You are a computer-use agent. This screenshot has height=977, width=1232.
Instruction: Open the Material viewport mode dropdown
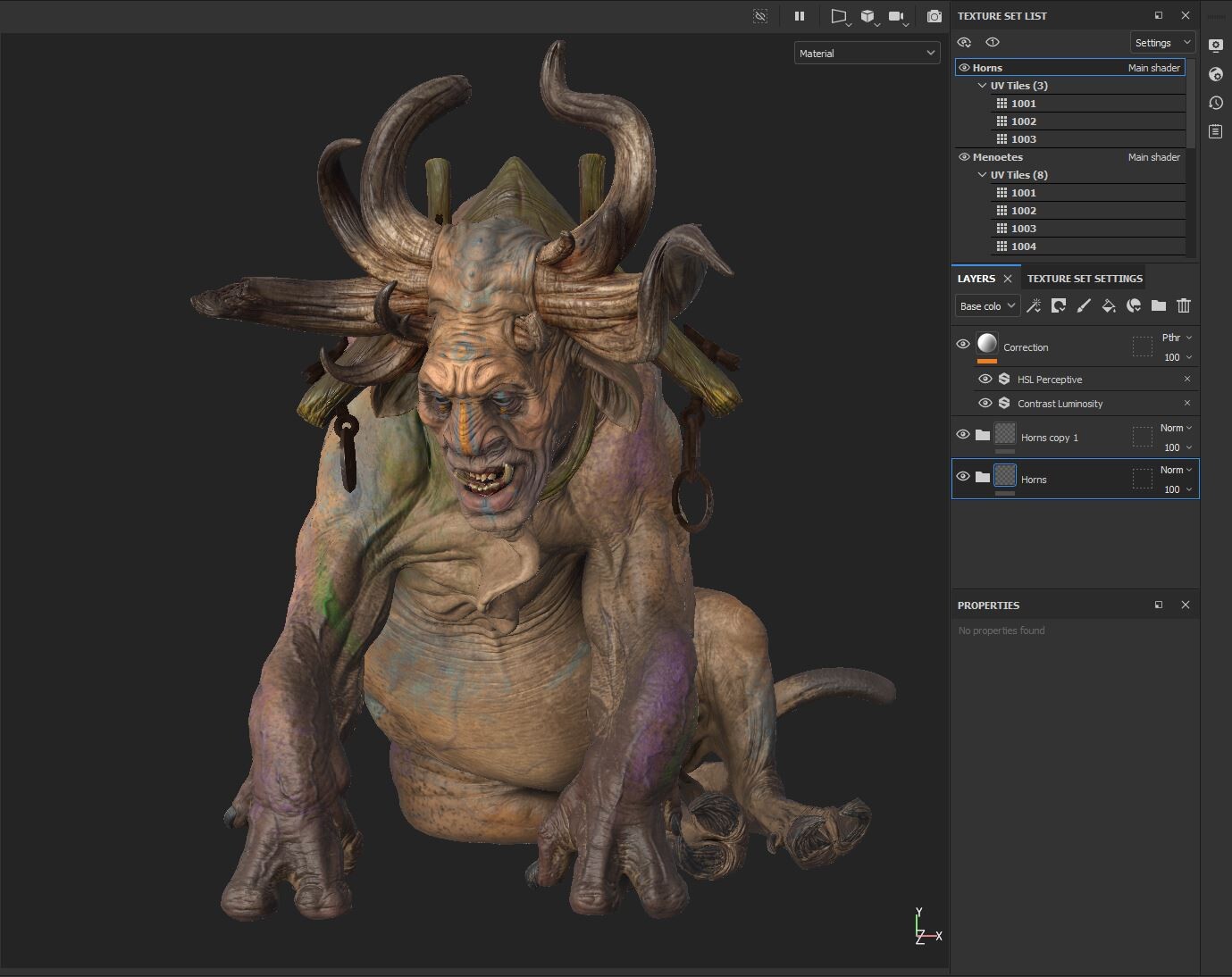tap(867, 54)
